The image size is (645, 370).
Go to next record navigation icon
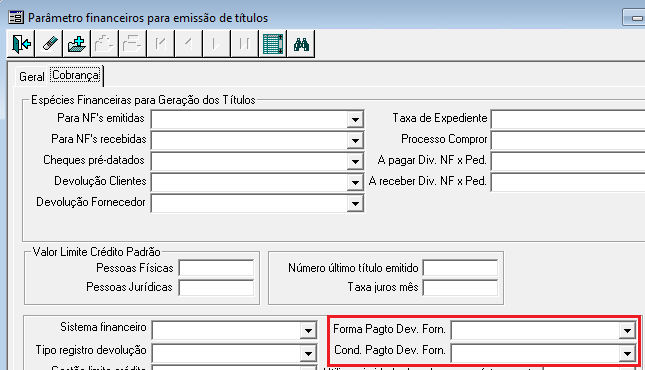pyautogui.click(x=216, y=44)
